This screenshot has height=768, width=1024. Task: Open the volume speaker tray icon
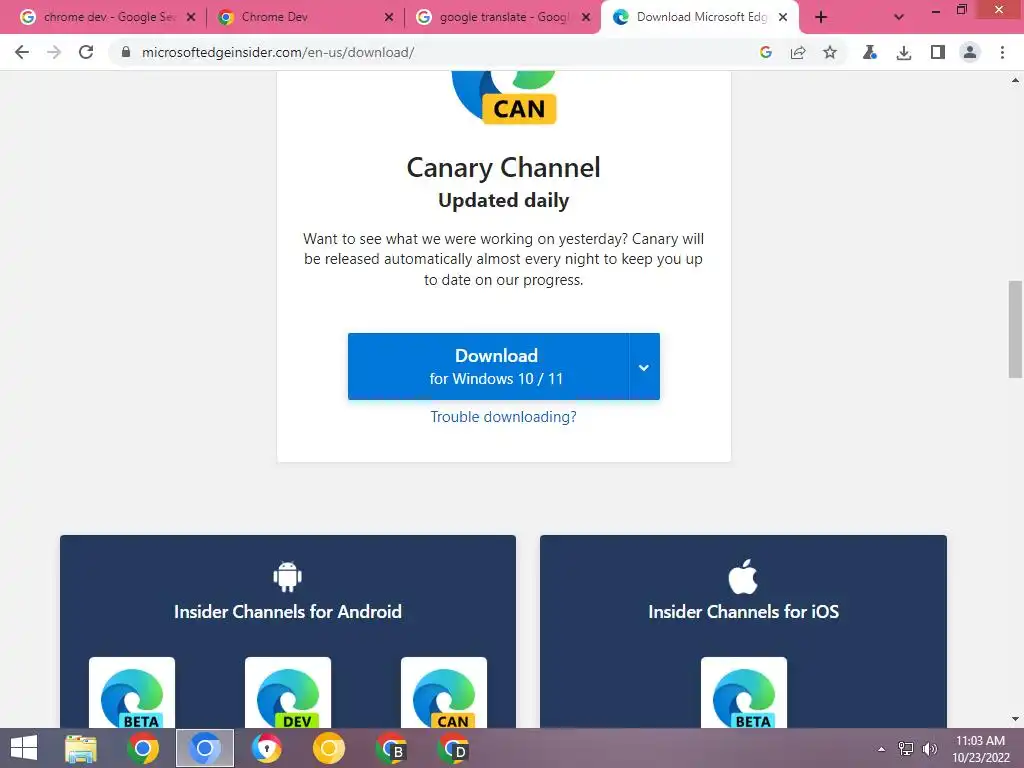(x=929, y=749)
